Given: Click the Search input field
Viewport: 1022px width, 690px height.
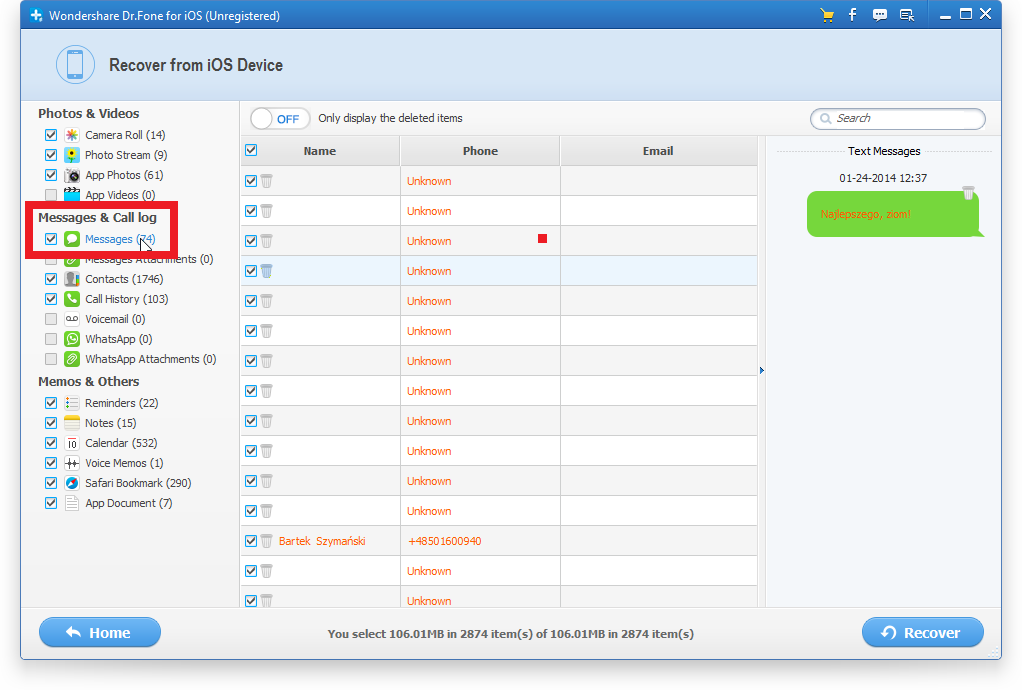Looking at the screenshot, I should (898, 119).
